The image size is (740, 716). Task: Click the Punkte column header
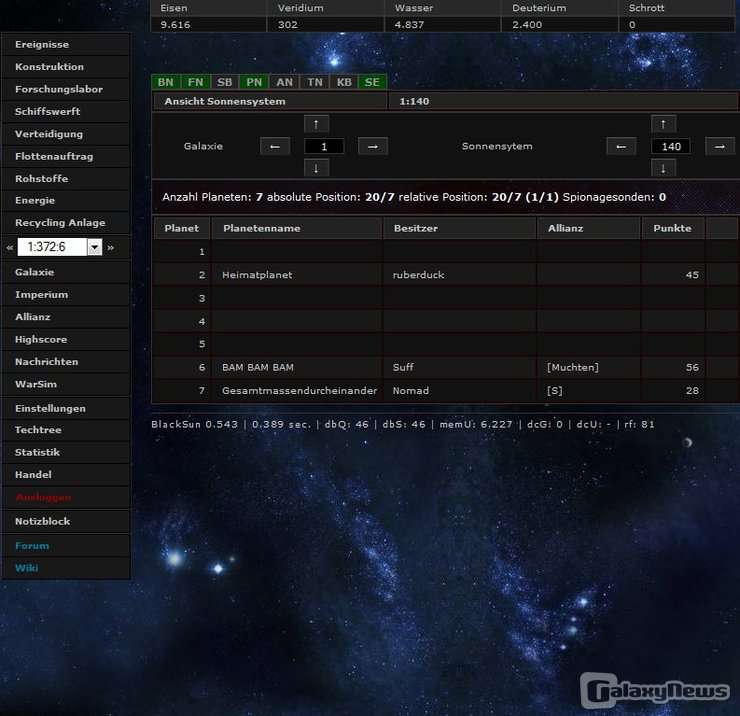coord(672,228)
